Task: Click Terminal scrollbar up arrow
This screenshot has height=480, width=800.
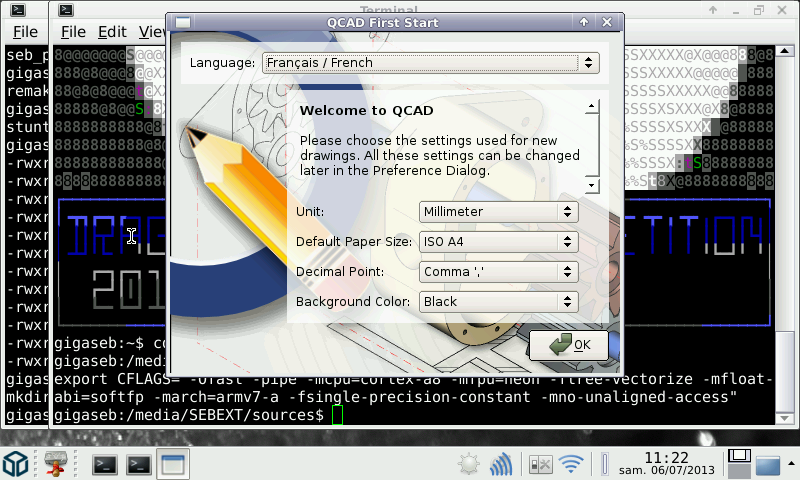Action: (784, 51)
